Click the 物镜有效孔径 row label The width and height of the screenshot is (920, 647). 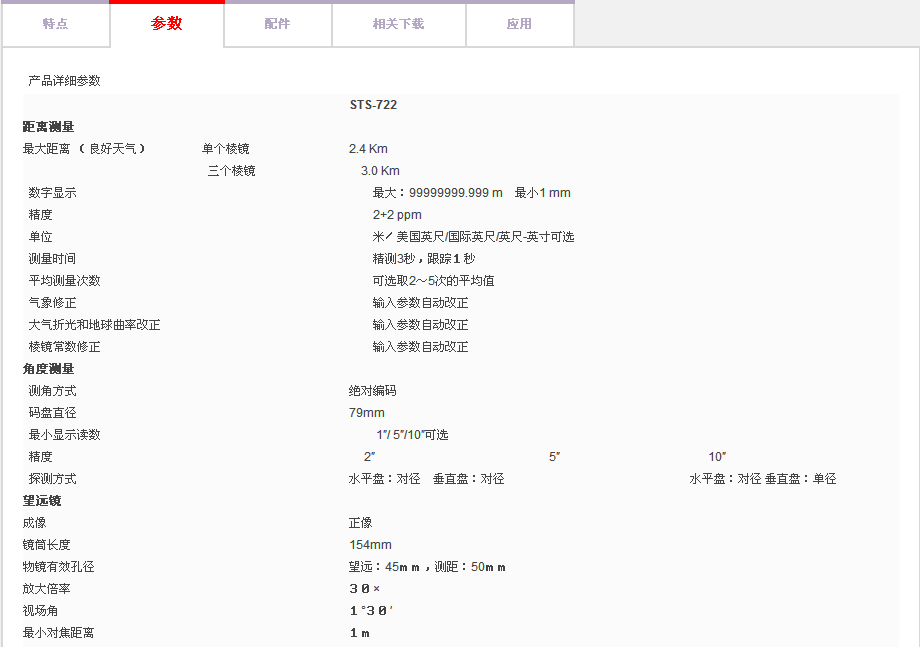(58, 567)
